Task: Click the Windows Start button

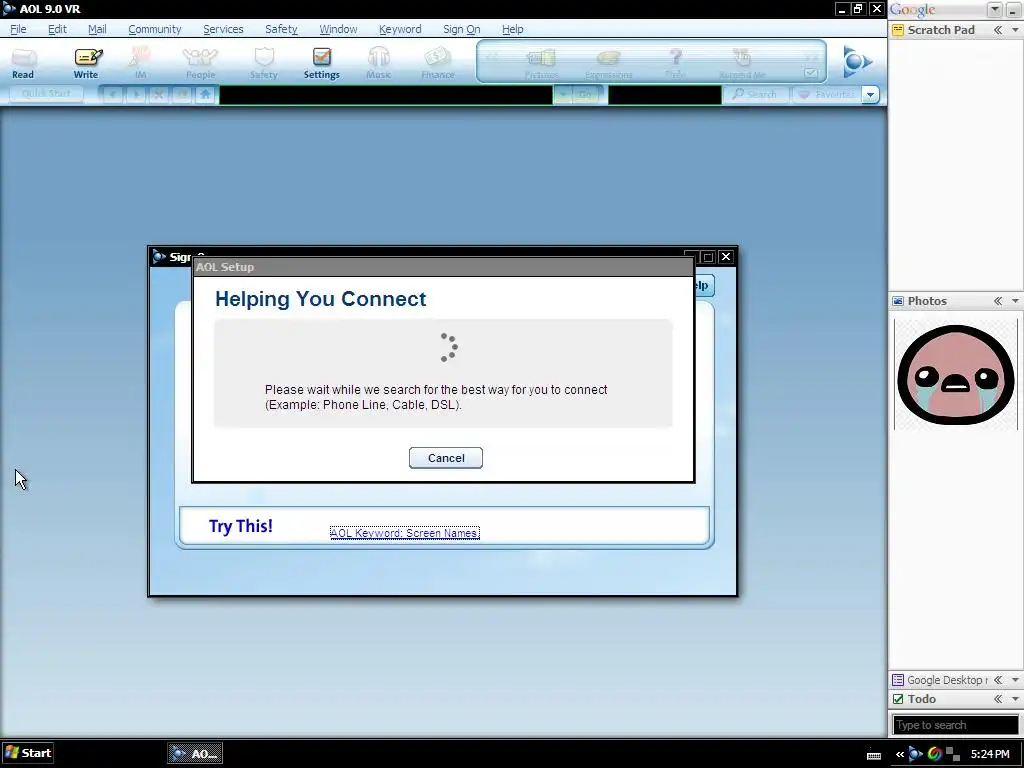Action: tap(27, 753)
